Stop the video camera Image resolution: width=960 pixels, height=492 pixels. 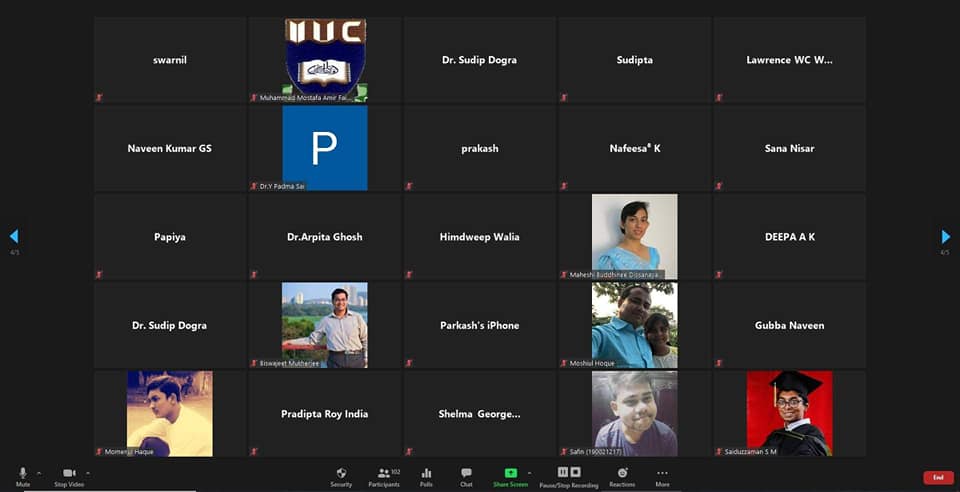pyautogui.click(x=69, y=474)
